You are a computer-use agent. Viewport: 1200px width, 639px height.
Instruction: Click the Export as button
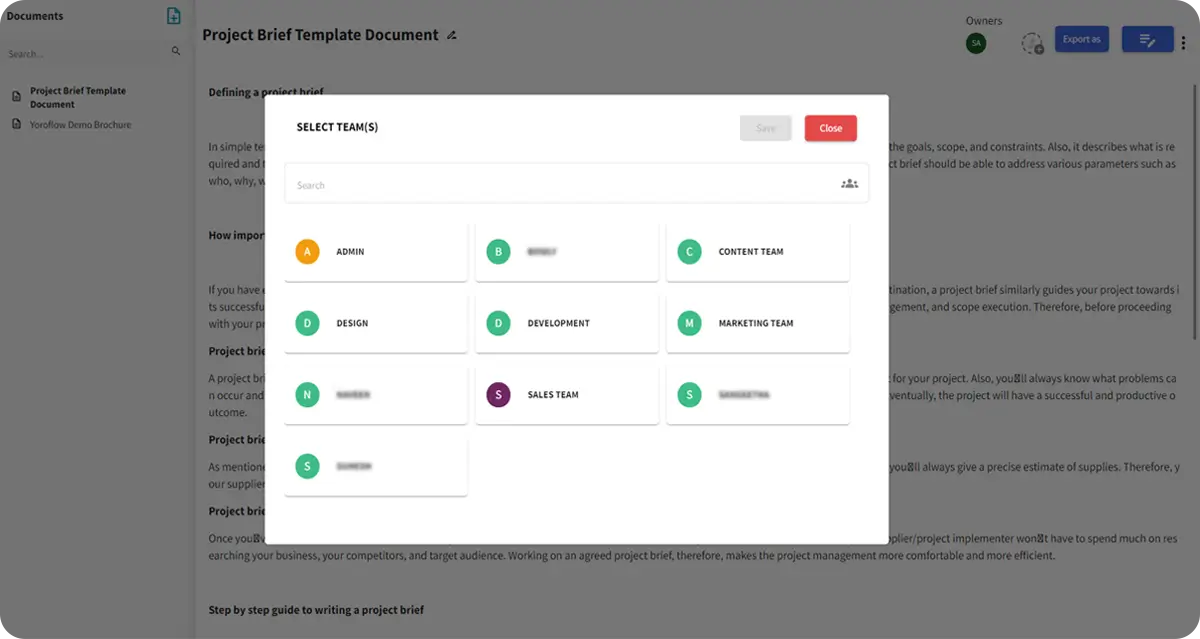click(1081, 40)
